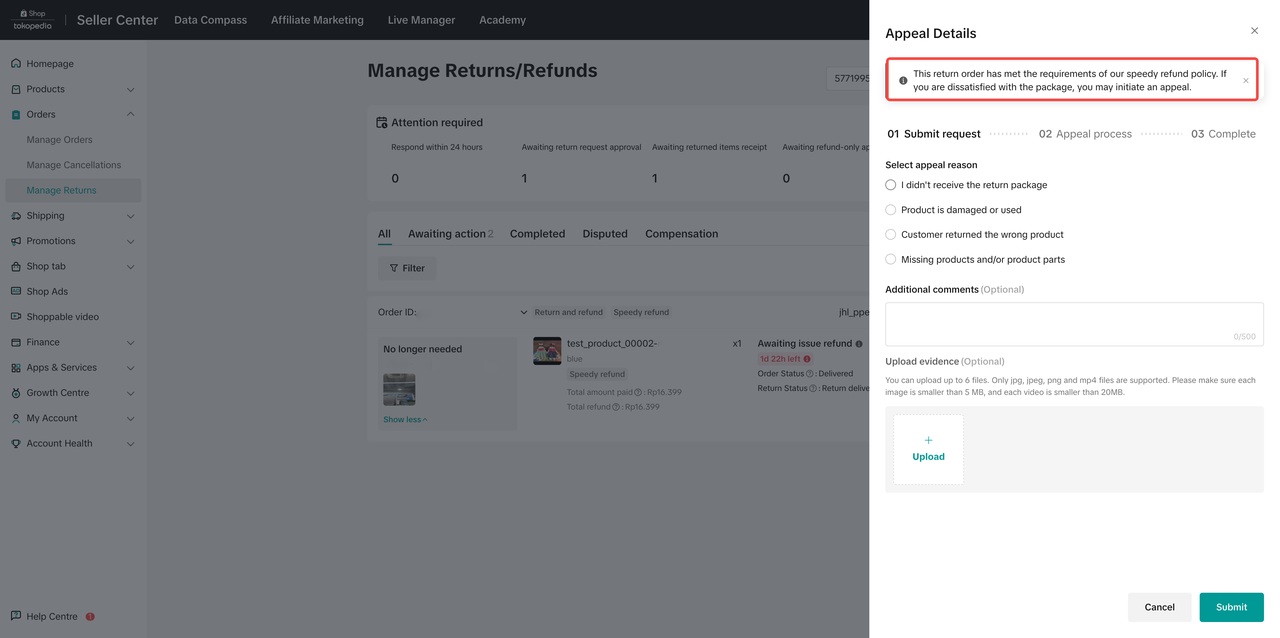Open the Affiliate Marketing top menu
The height and width of the screenshot is (638, 1280).
317,20
